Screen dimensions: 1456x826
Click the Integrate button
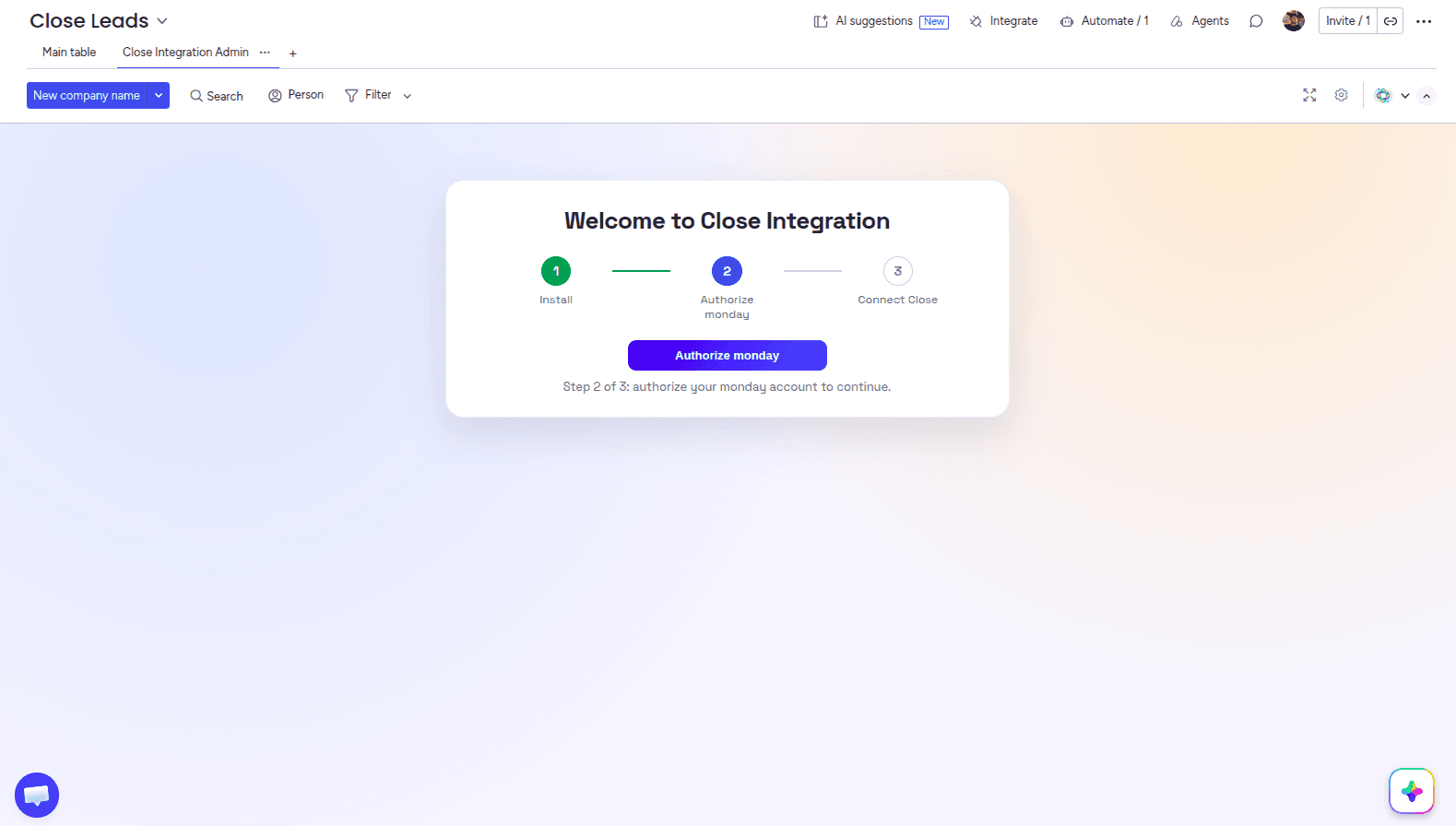1003,21
